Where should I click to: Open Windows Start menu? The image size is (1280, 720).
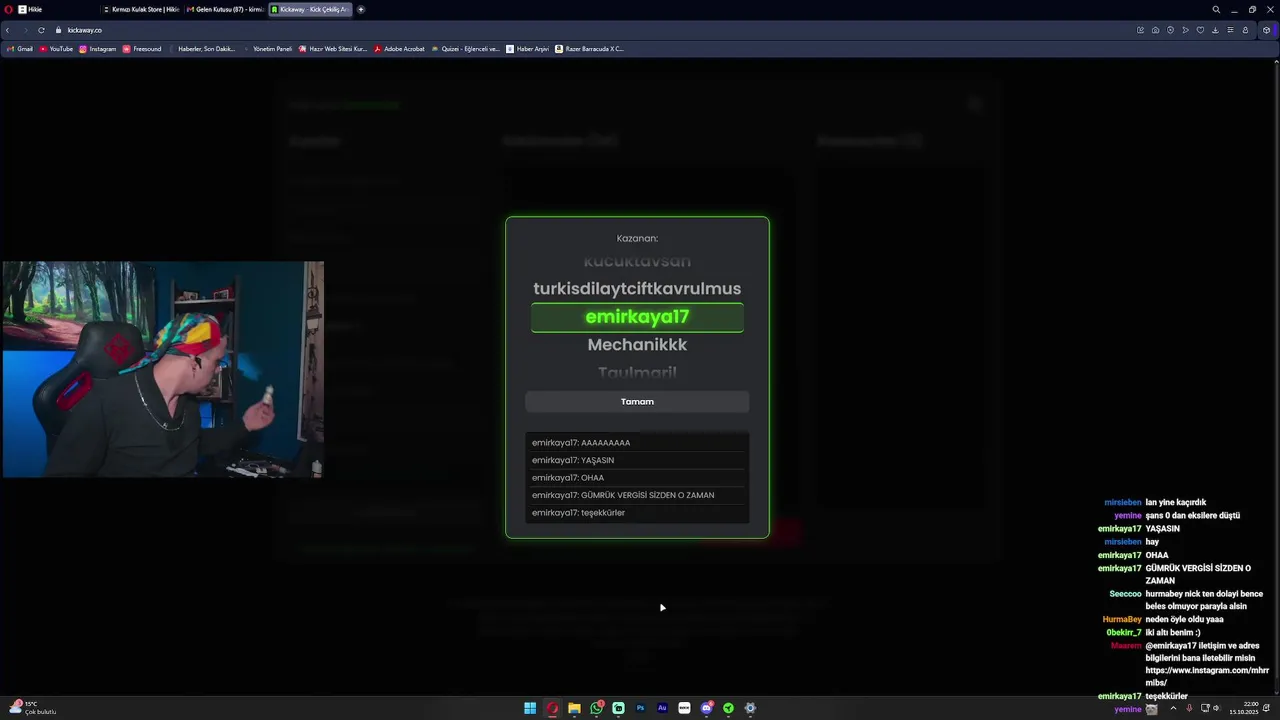coord(530,708)
